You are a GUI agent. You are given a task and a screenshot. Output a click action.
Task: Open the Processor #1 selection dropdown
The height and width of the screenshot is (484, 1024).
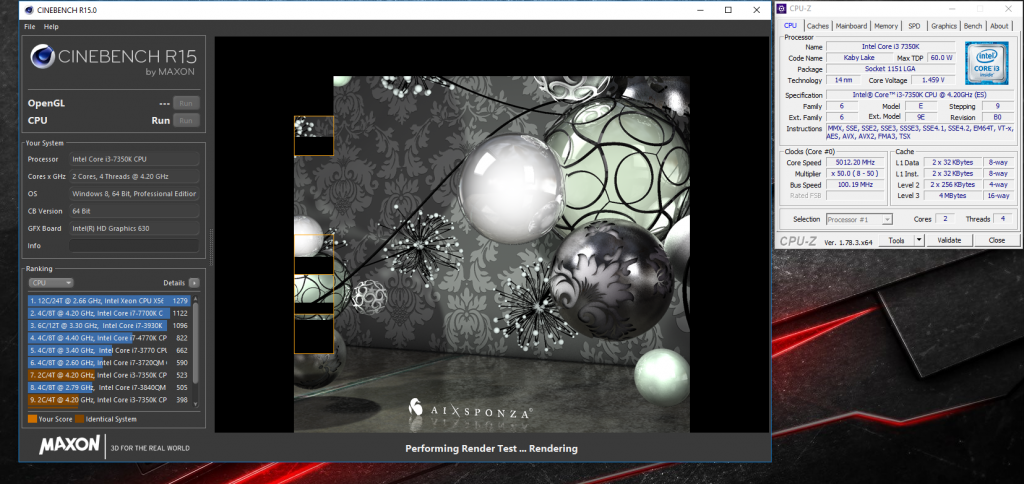(x=859, y=219)
